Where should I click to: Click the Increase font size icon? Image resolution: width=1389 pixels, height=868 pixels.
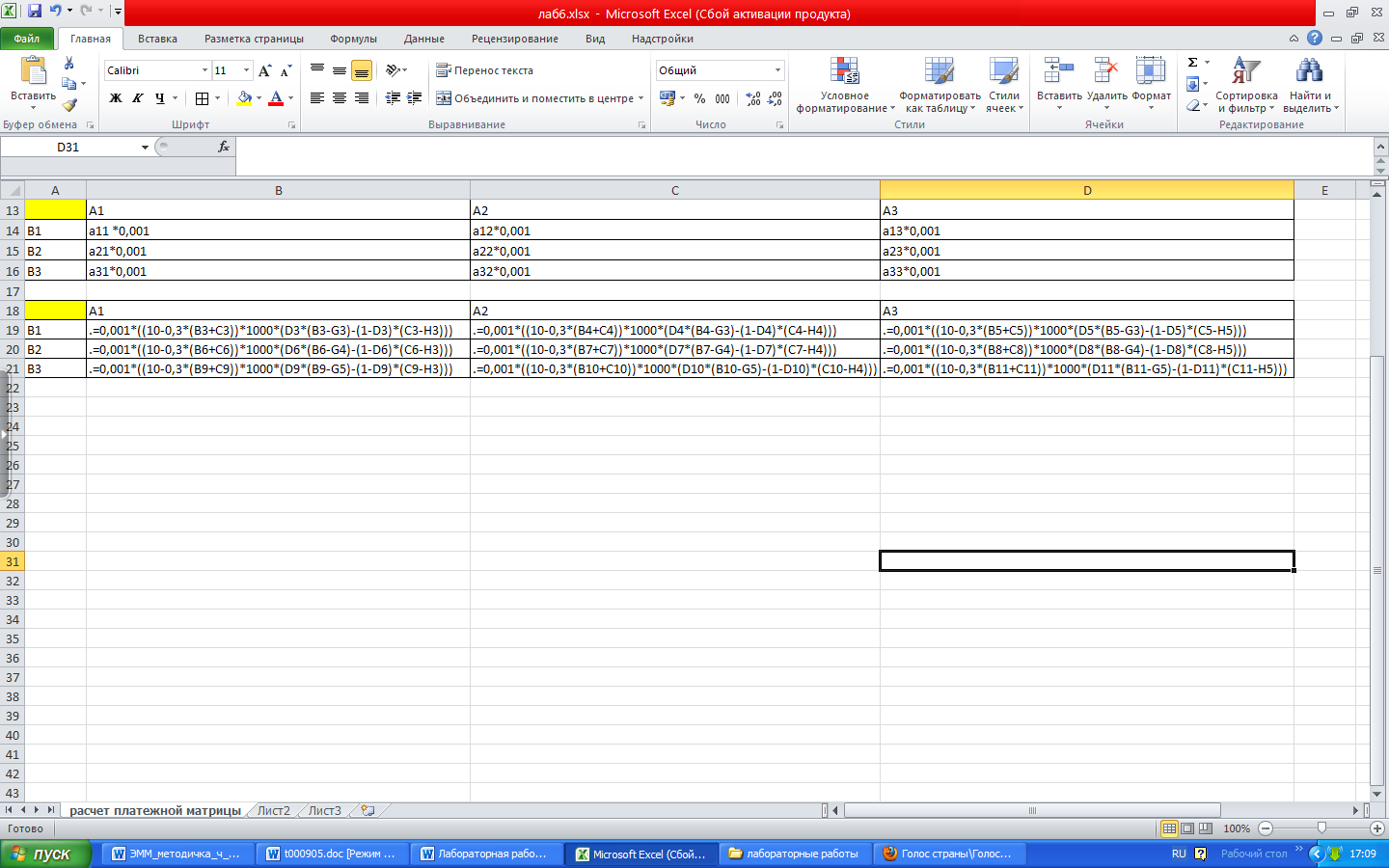click(265, 70)
